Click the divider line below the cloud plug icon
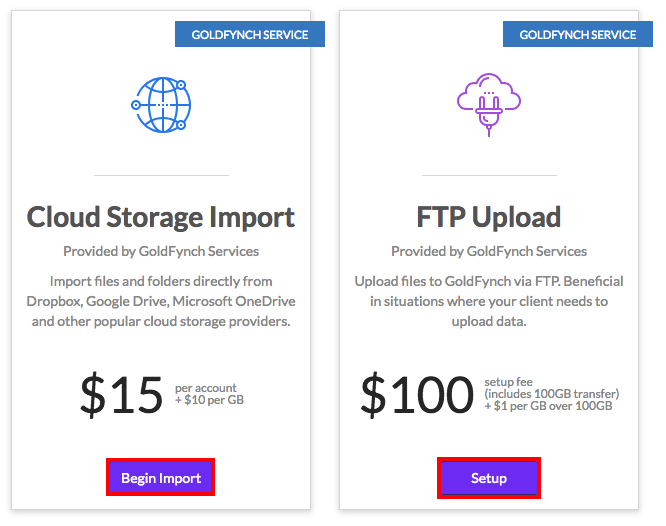Image resolution: width=666 pixels, height=526 pixels. pos(489,175)
